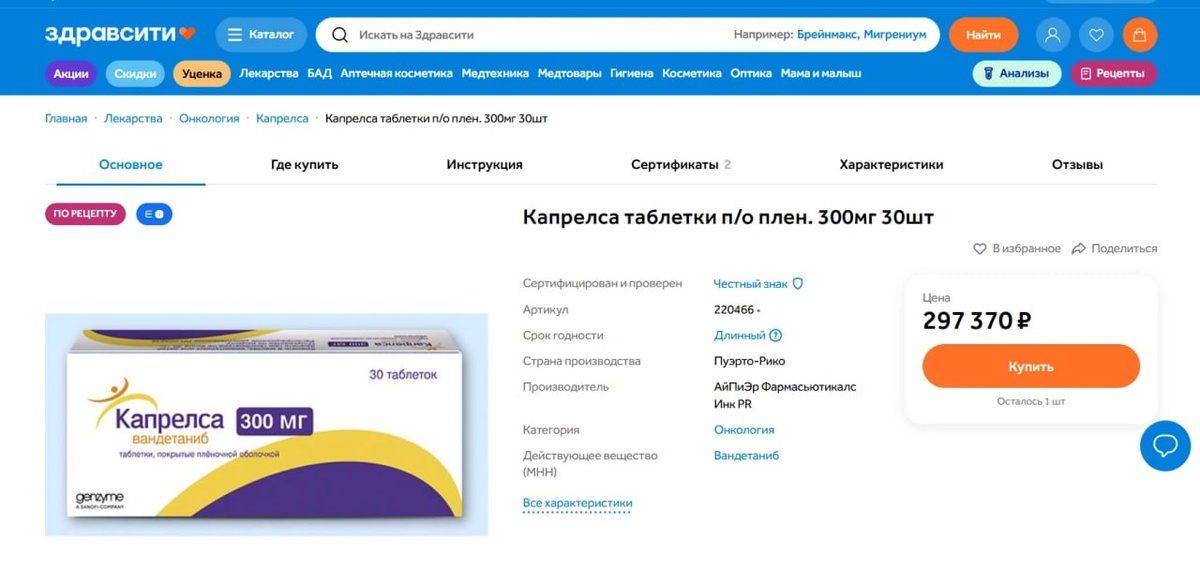
Task: Add product to В избранное
Action: point(1017,249)
